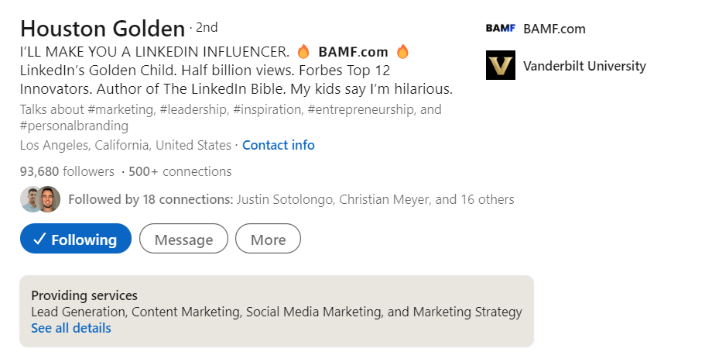The height and width of the screenshot is (363, 723).
Task: Click the 2nd degree connection badge
Action: click(207, 28)
